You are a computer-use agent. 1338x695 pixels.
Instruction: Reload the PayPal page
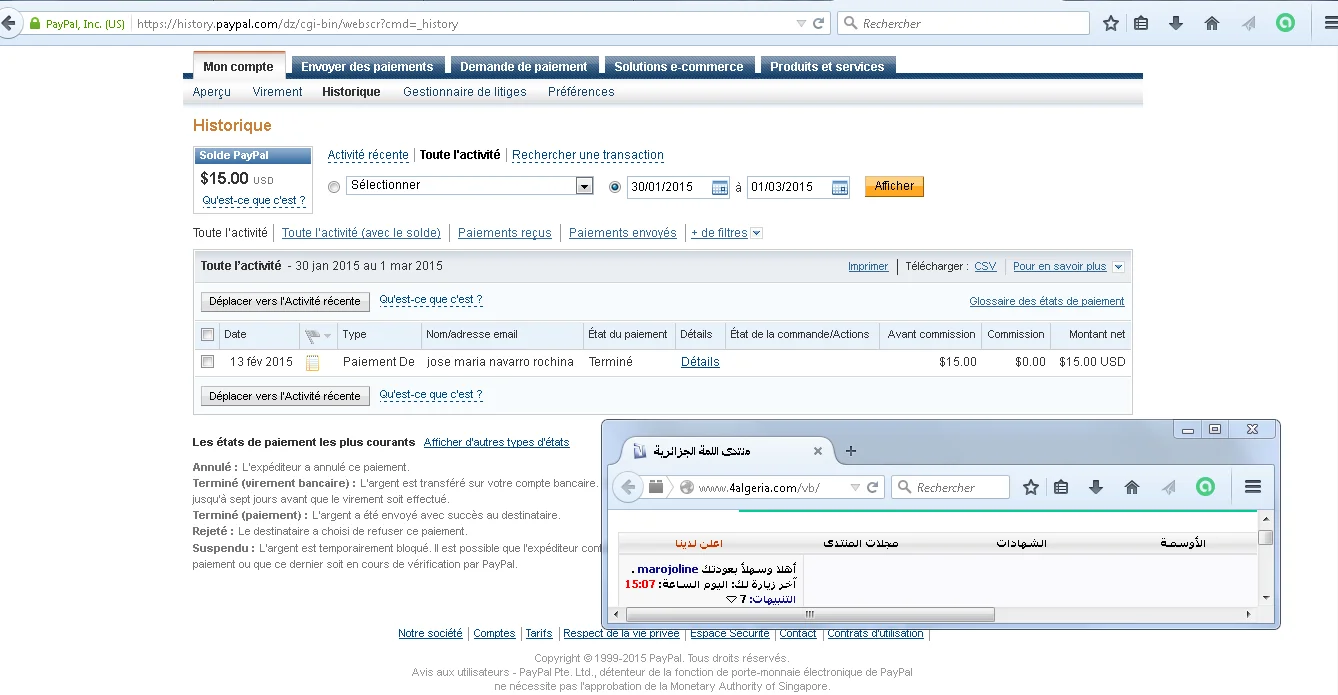point(819,23)
